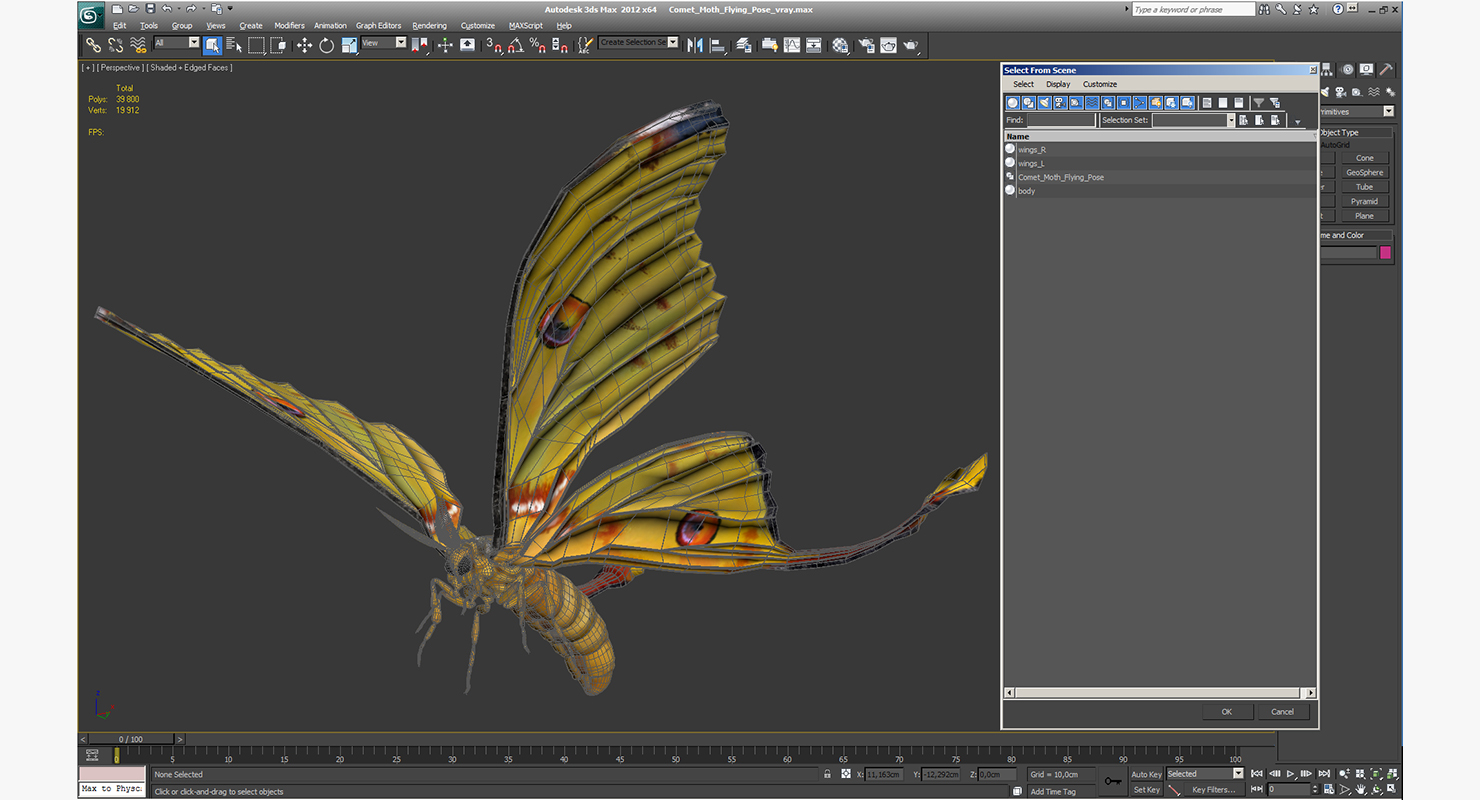Open the Edit menu
Image resolution: width=1480 pixels, height=800 pixels.
tap(119, 26)
